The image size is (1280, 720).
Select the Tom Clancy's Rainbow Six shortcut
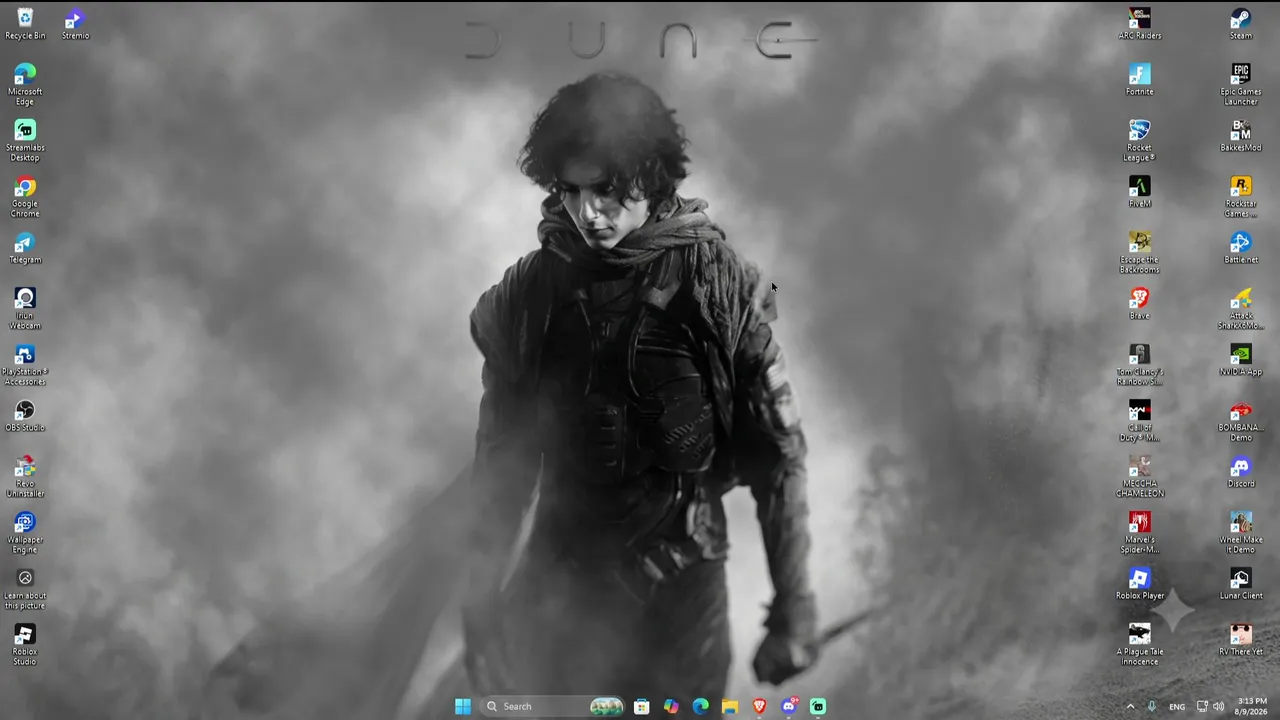pyautogui.click(x=1140, y=365)
